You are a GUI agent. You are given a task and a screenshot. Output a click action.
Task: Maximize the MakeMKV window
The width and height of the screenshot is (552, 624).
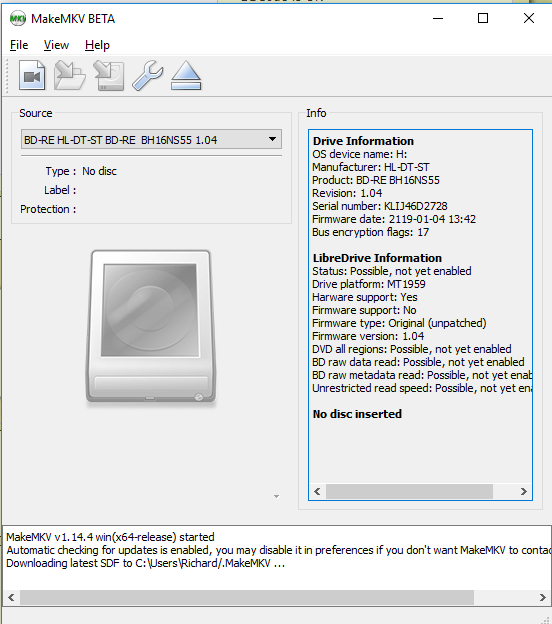click(x=483, y=18)
